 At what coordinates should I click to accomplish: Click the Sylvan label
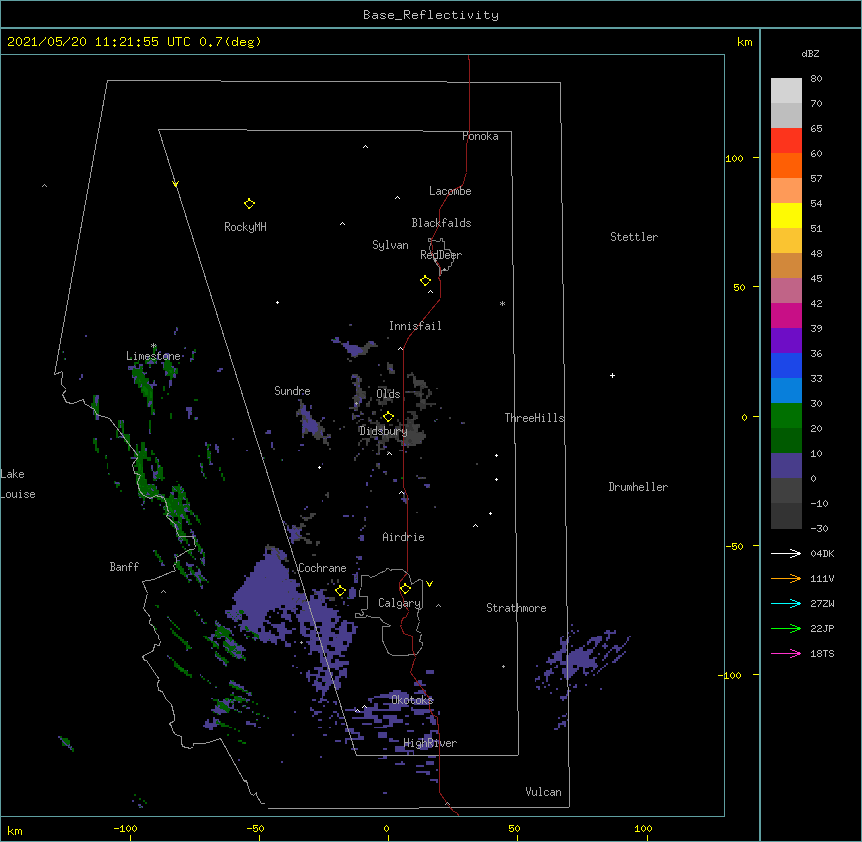390,245
